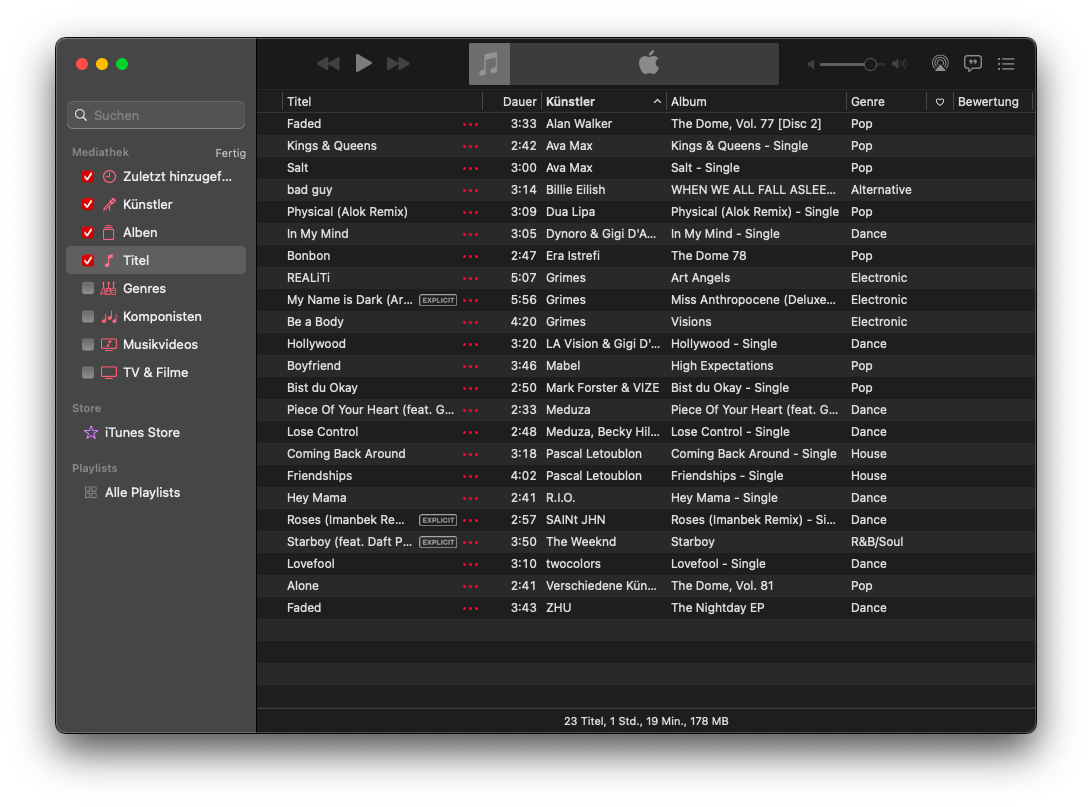
Task: Open the more options dots for Faded by Alan Walker
Action: point(470,124)
